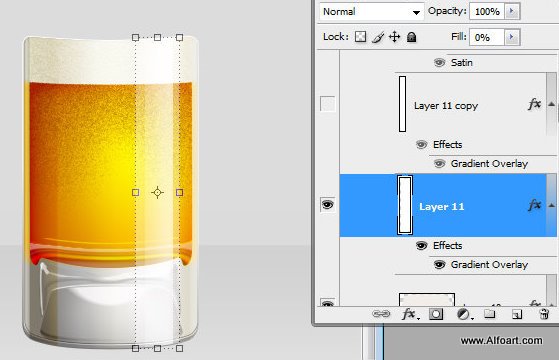The width and height of the screenshot is (559, 360).
Task: Click the top-middle transform handle
Action: click(157, 37)
